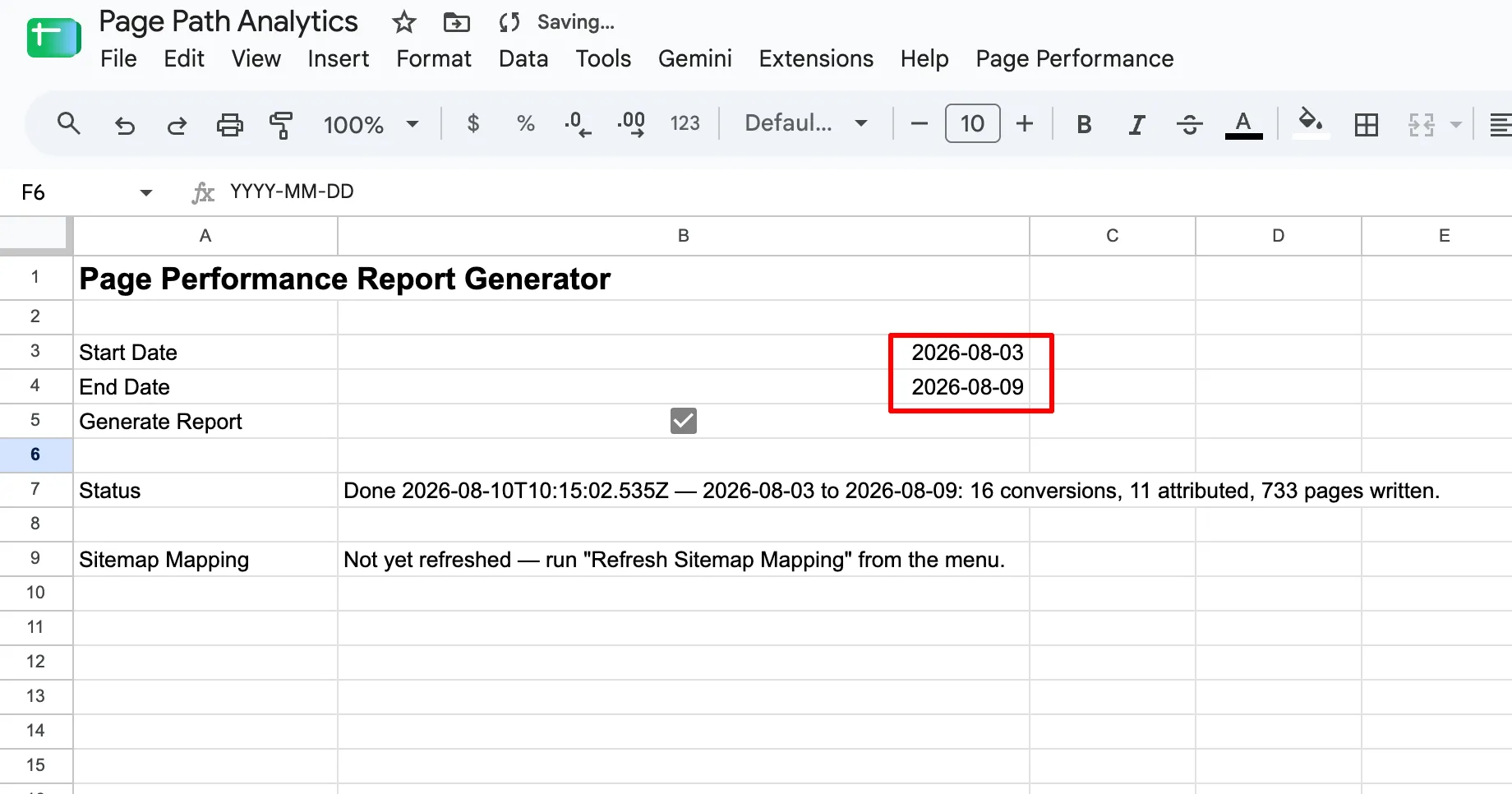Select the Start Date label cell

tap(205, 352)
